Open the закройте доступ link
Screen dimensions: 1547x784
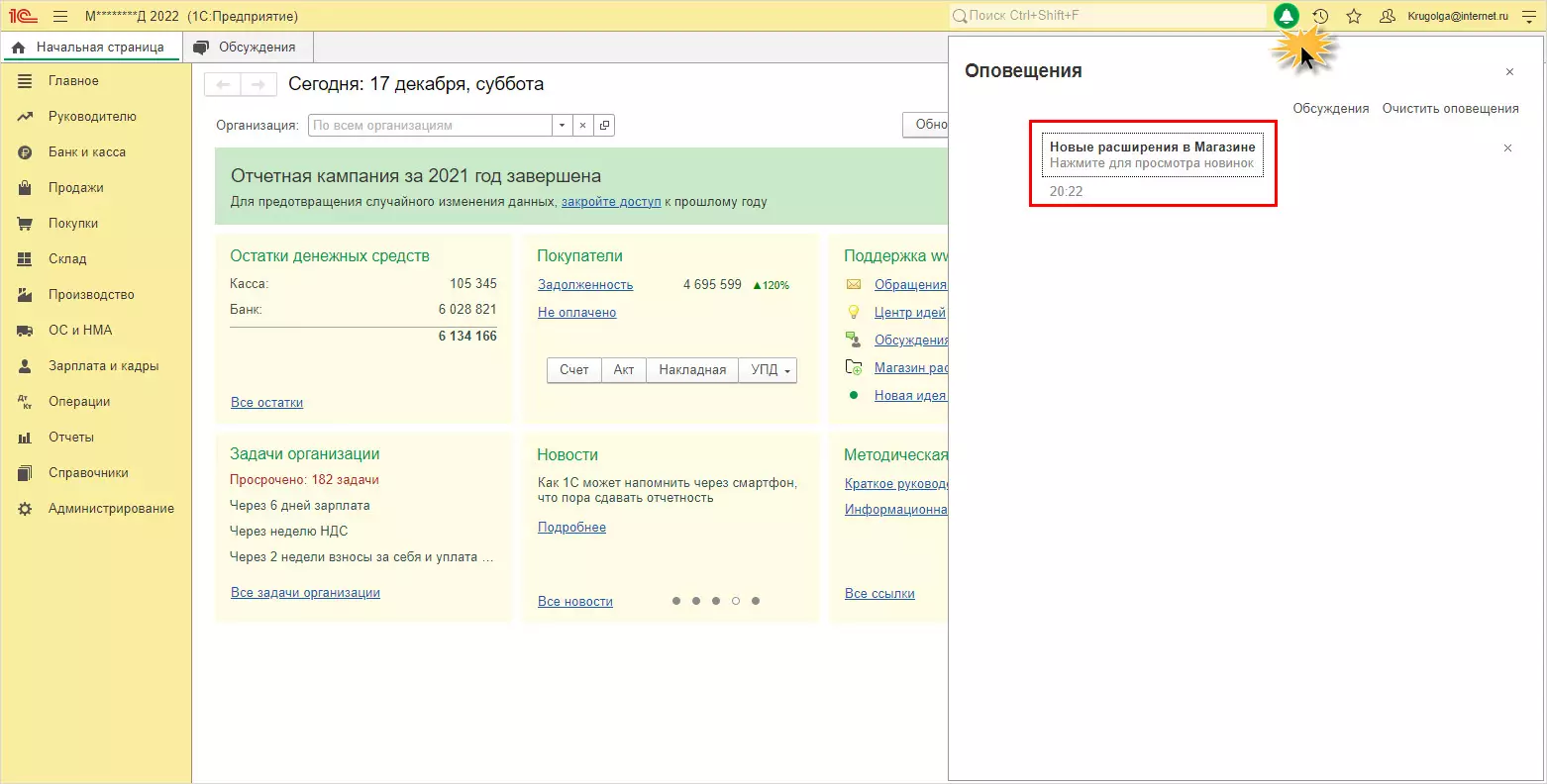[x=611, y=202]
